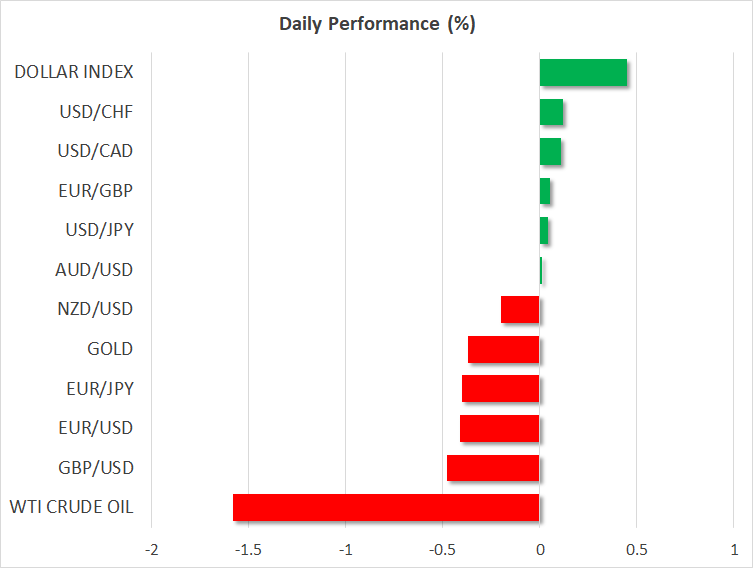Image resolution: width=753 pixels, height=568 pixels.
Task: Click the green USD/CHF bar
Action: [x=551, y=112]
